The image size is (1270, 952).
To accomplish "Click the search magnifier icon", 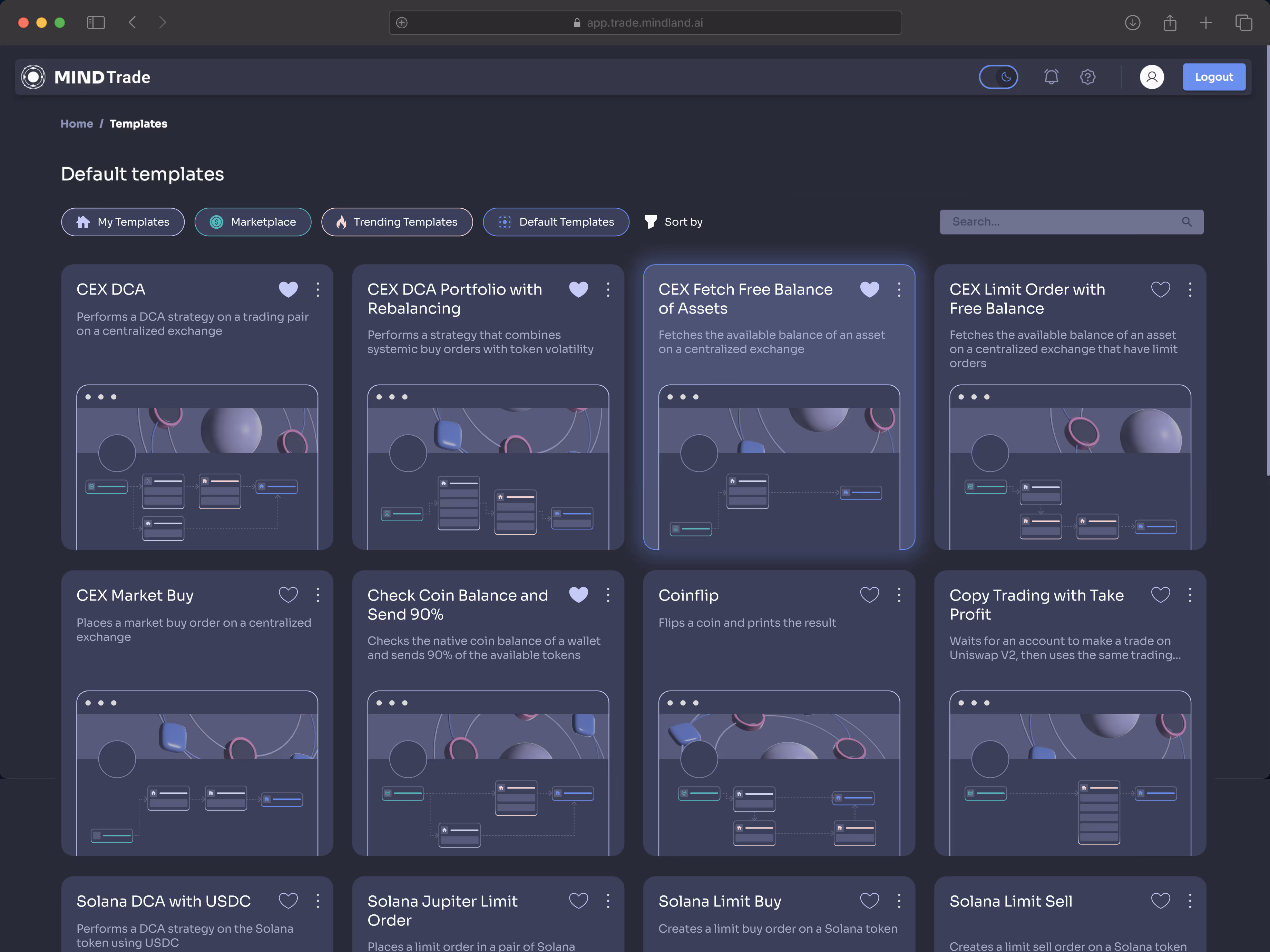I will (x=1186, y=222).
